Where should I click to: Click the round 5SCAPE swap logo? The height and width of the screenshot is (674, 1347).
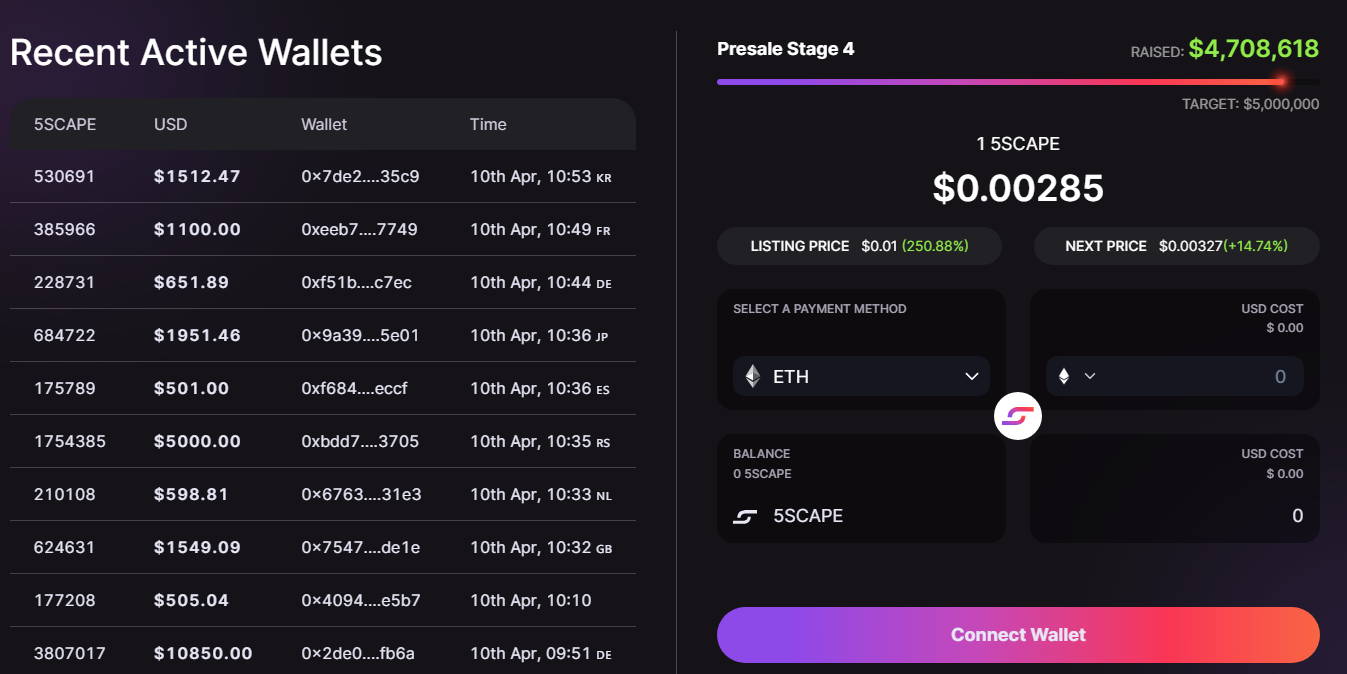[x=1018, y=416]
